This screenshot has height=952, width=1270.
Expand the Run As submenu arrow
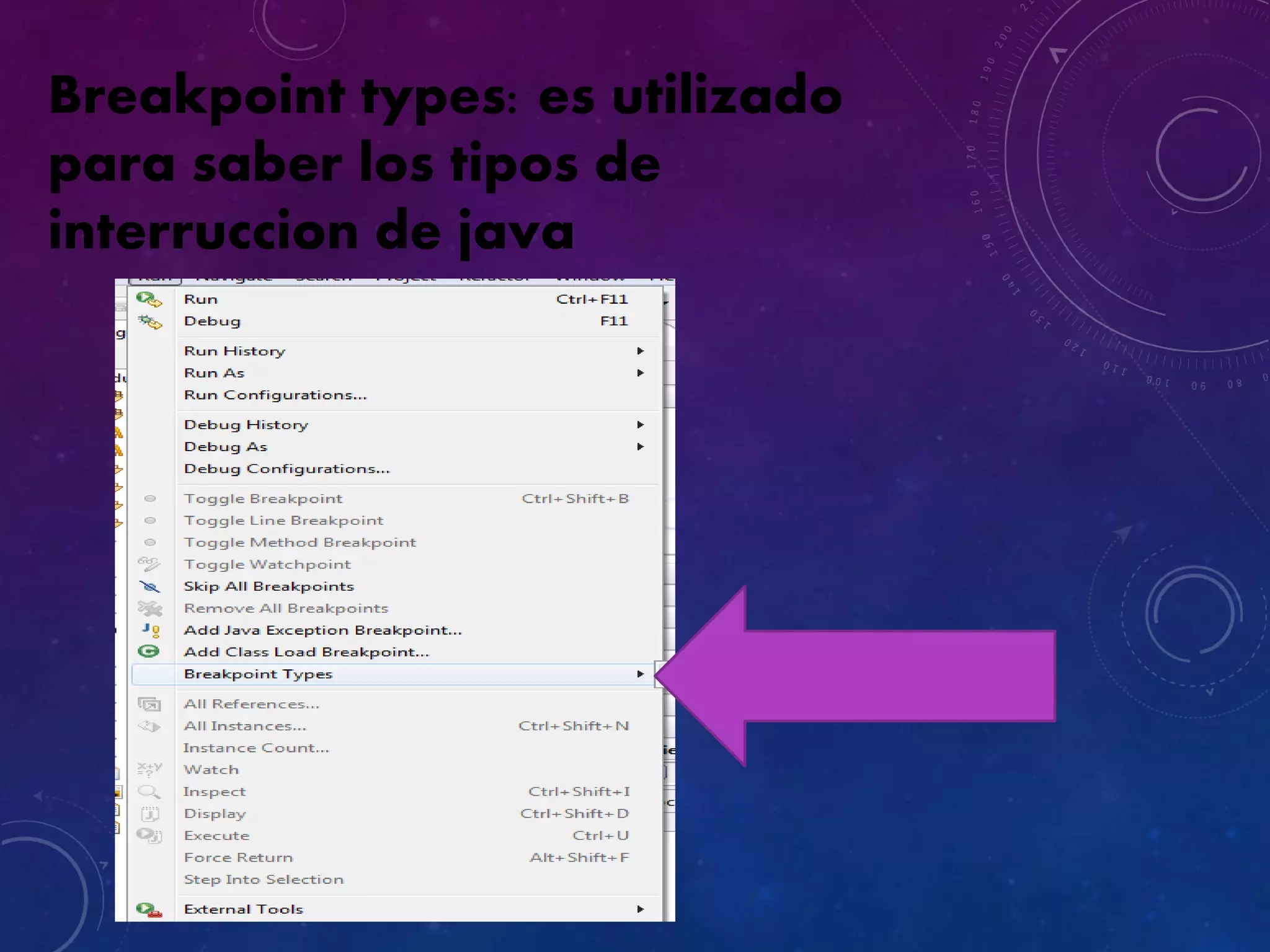click(641, 372)
